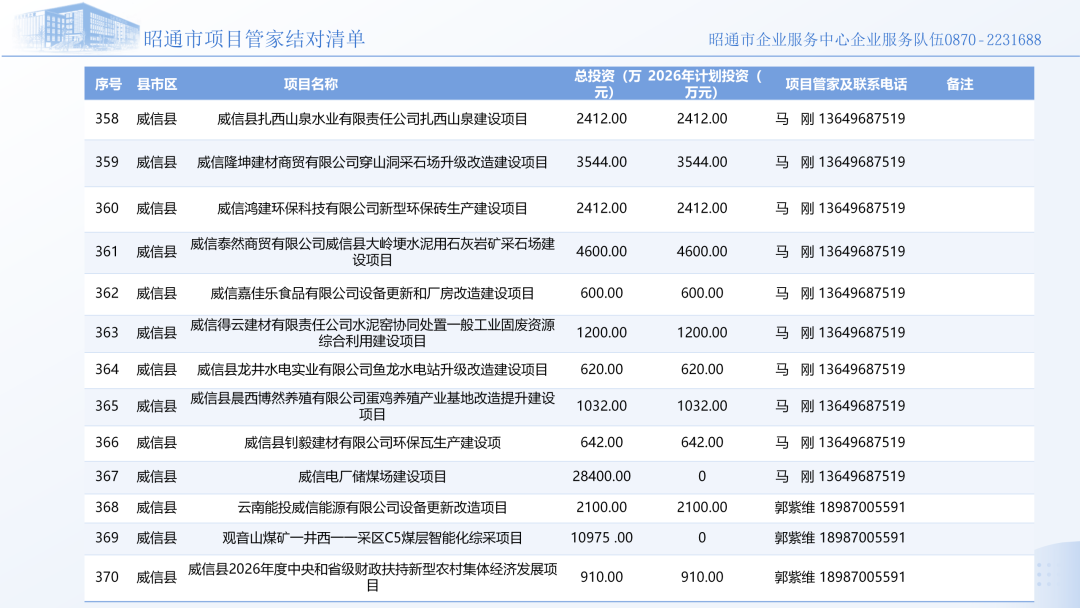The image size is (1080, 608).
Task: Click planned investment 0 in row 367
Action: point(702,476)
